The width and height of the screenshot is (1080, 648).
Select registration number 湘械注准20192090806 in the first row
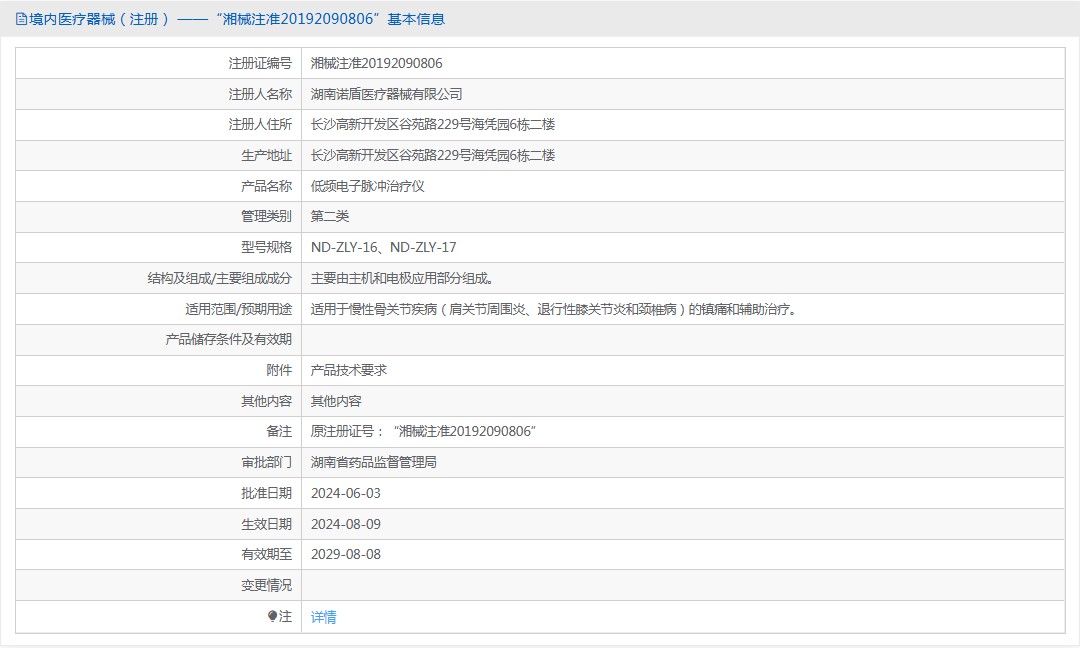[377, 63]
